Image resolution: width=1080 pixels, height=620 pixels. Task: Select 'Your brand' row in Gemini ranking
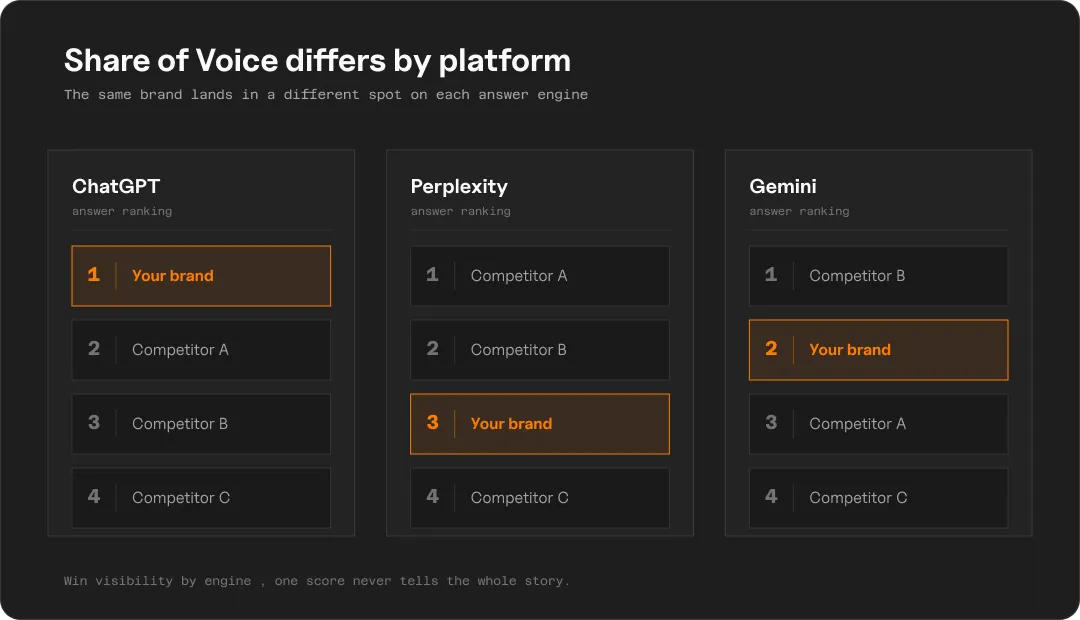pos(879,350)
